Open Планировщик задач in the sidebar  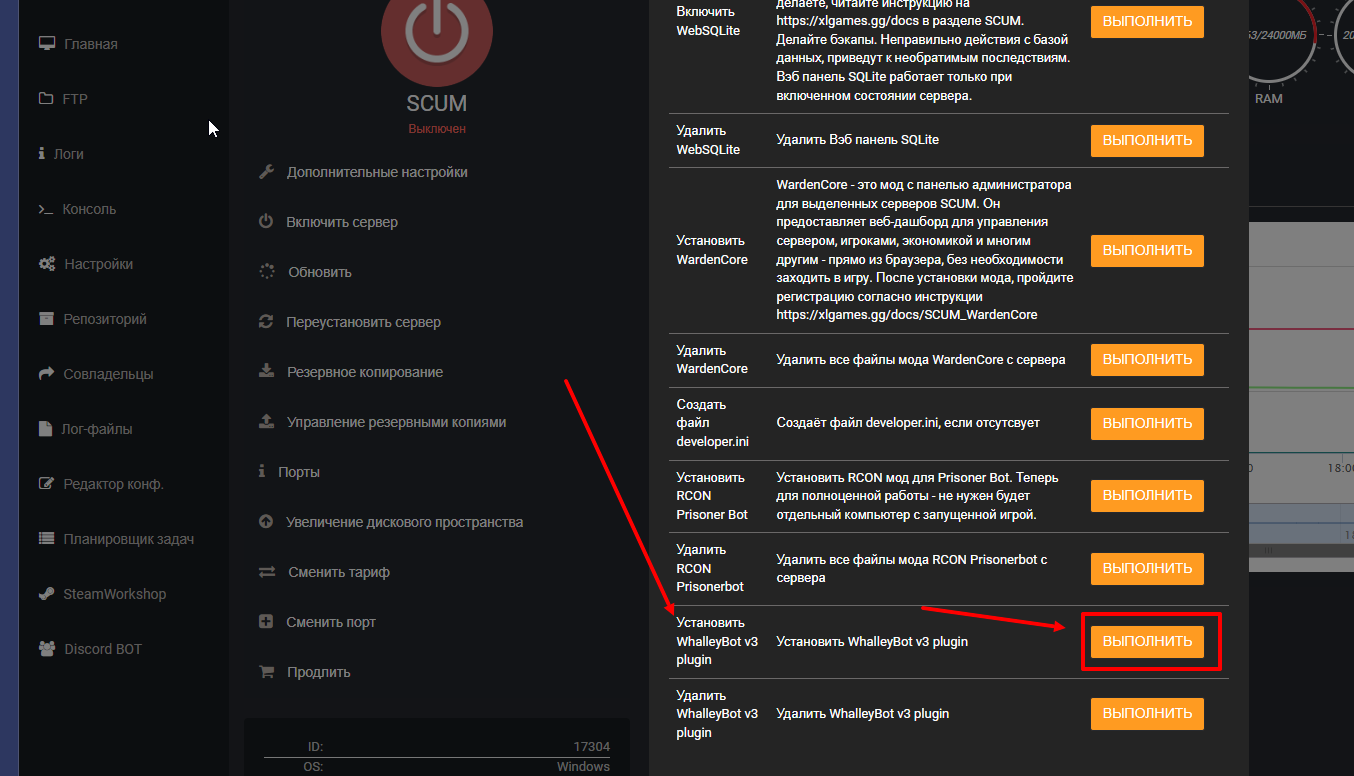click(128, 539)
